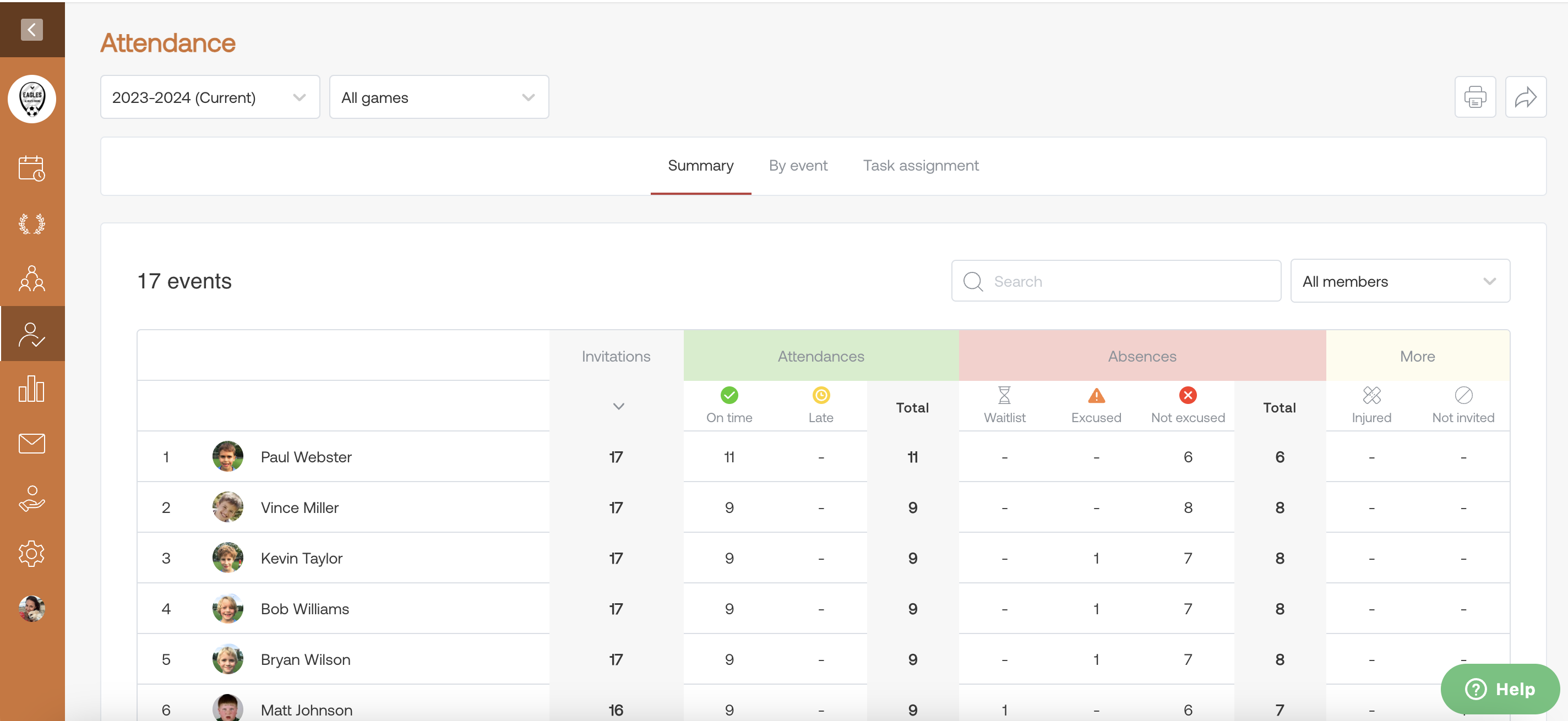Open the calendar schedule icon in sidebar
The width and height of the screenshot is (1568, 721).
(31, 168)
